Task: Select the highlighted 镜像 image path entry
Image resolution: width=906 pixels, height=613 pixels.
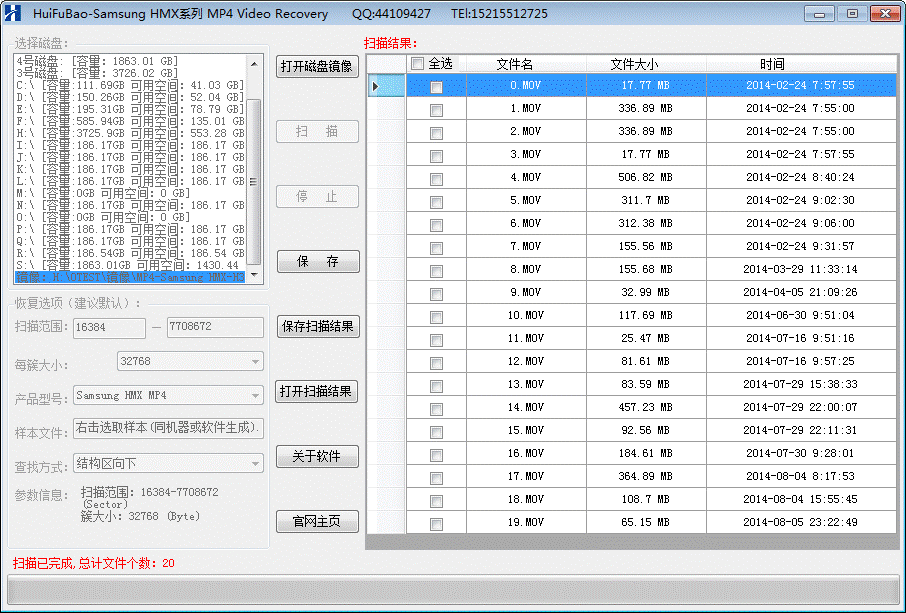Action: click(x=131, y=277)
